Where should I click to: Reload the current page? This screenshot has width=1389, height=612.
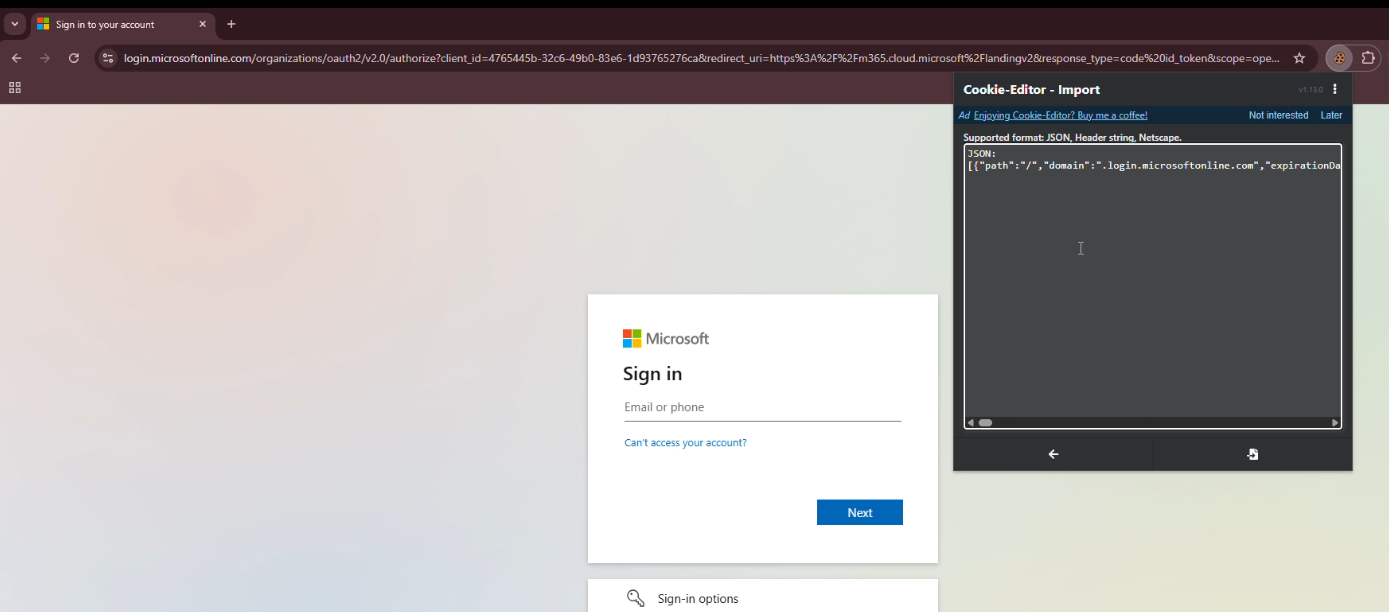pyautogui.click(x=74, y=58)
